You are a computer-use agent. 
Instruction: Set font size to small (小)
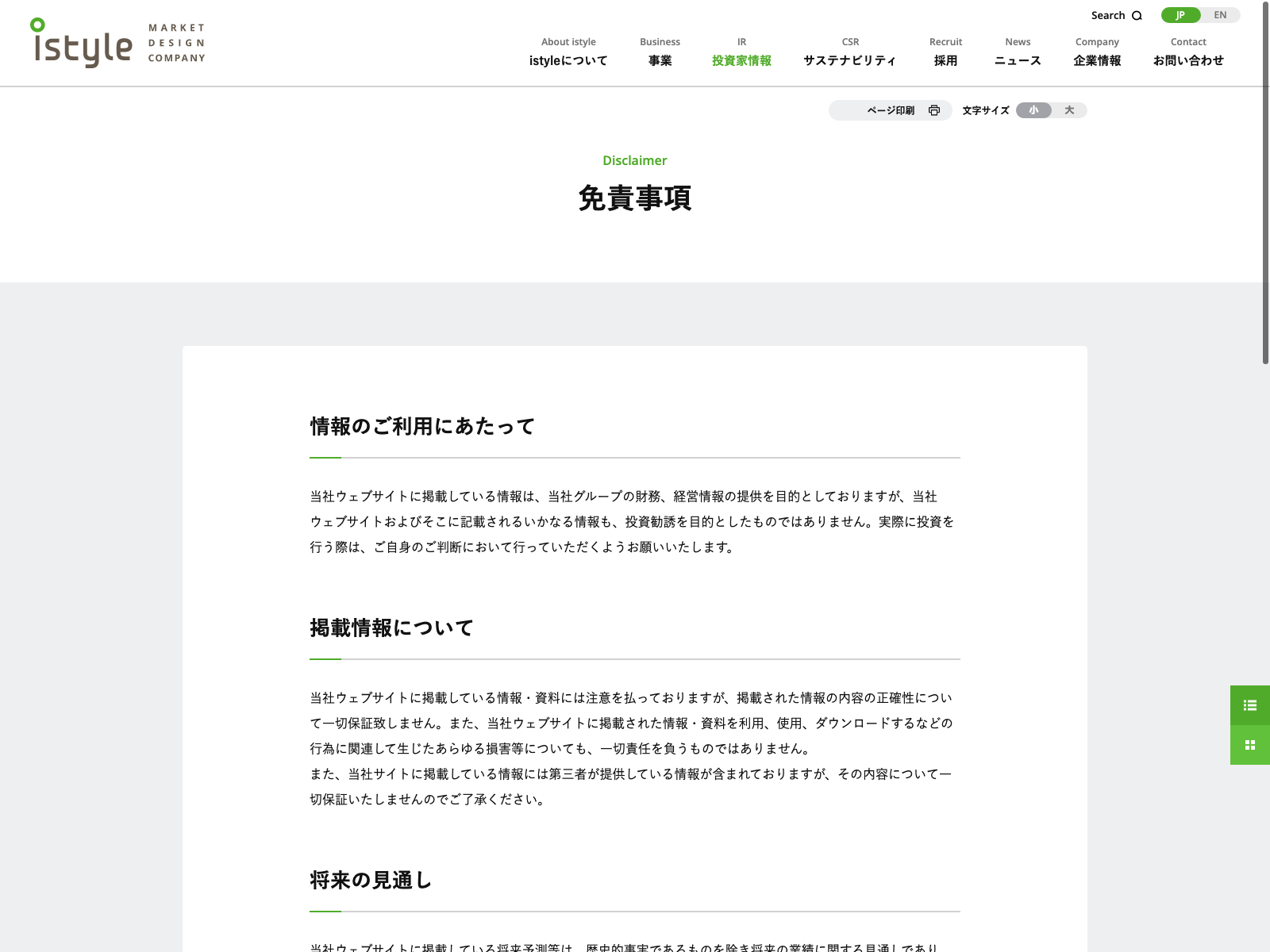1033,110
